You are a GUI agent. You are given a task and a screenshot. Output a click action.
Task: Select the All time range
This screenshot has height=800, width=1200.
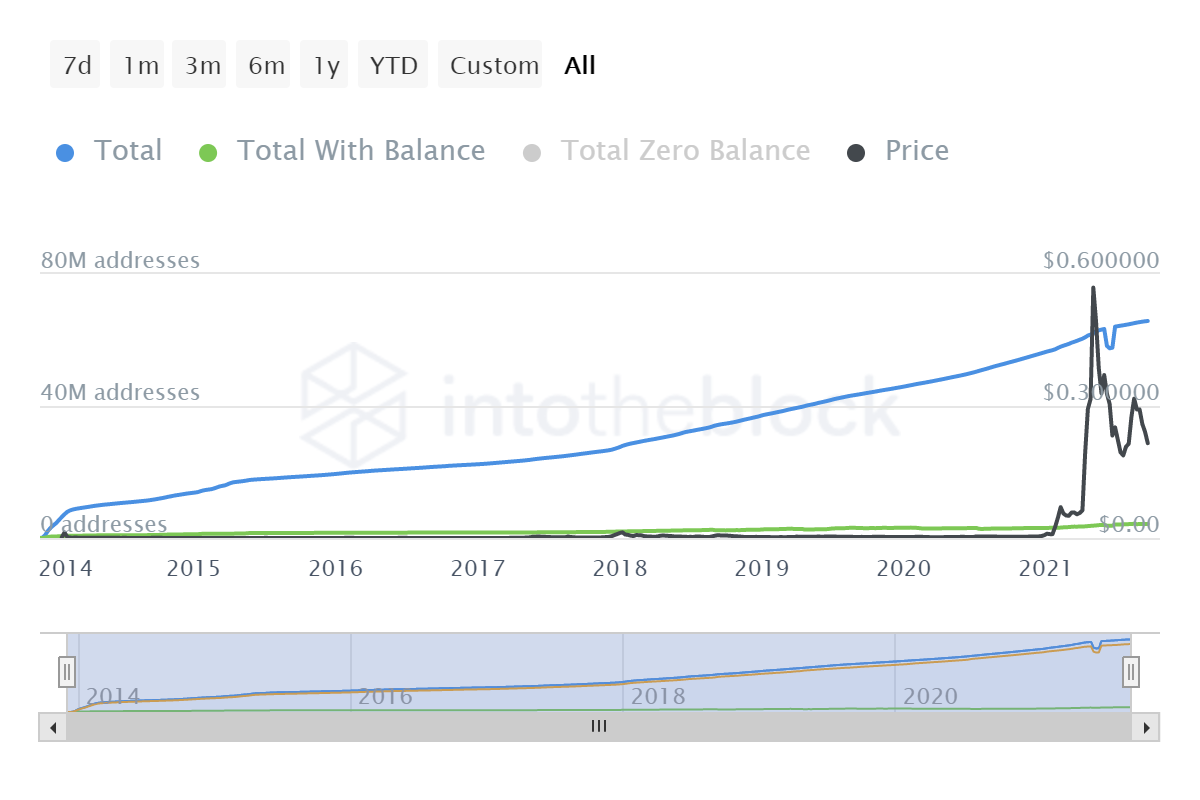580,66
